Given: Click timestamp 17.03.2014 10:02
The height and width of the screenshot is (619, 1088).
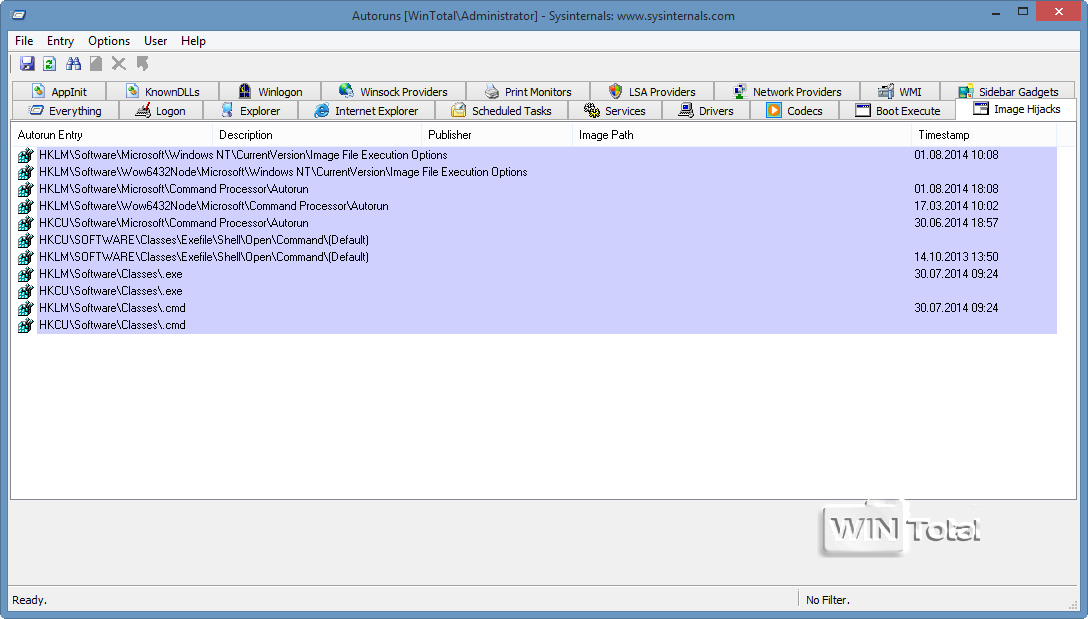Looking at the screenshot, I should [x=956, y=206].
